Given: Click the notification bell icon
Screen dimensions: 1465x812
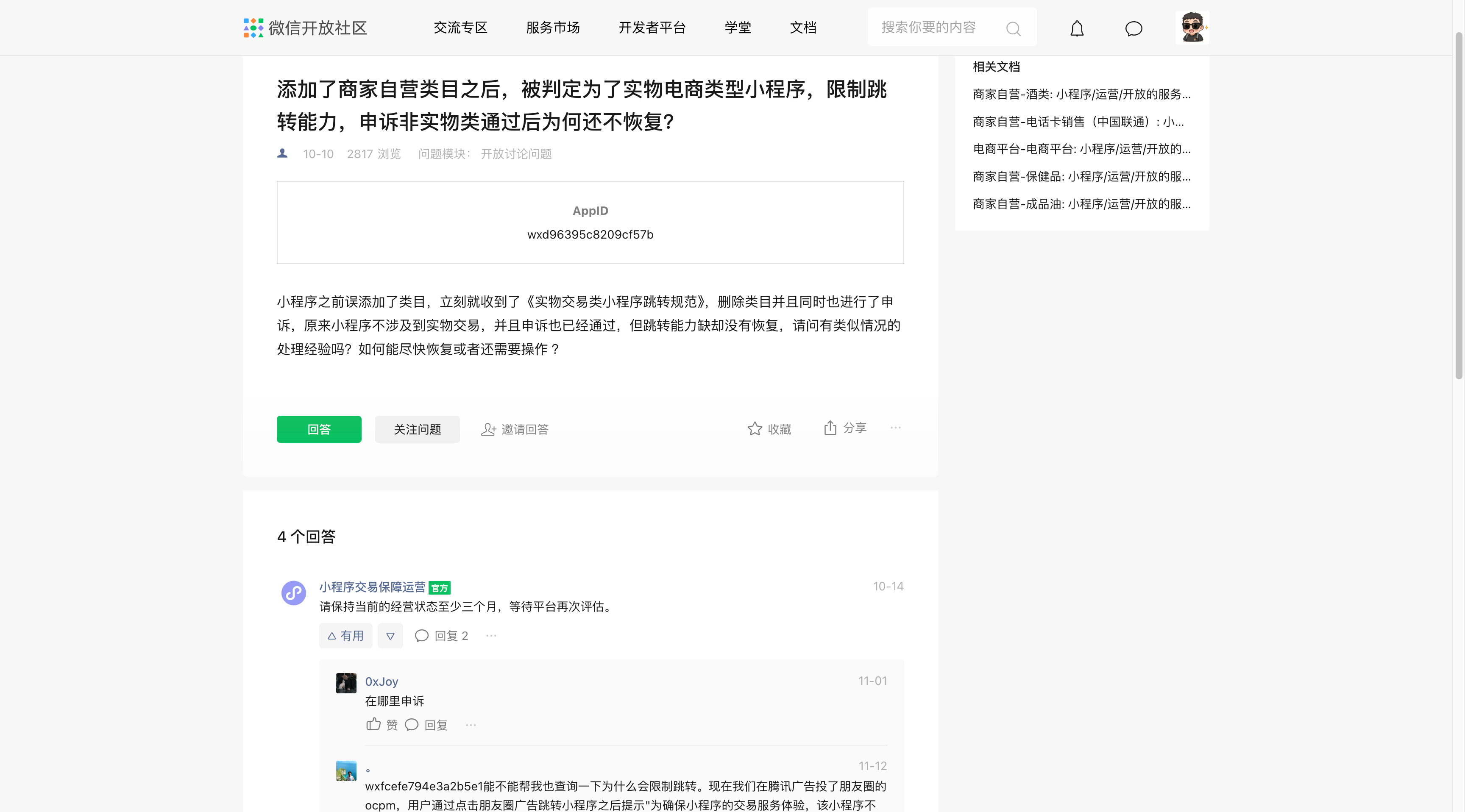Looking at the screenshot, I should click(x=1077, y=28).
